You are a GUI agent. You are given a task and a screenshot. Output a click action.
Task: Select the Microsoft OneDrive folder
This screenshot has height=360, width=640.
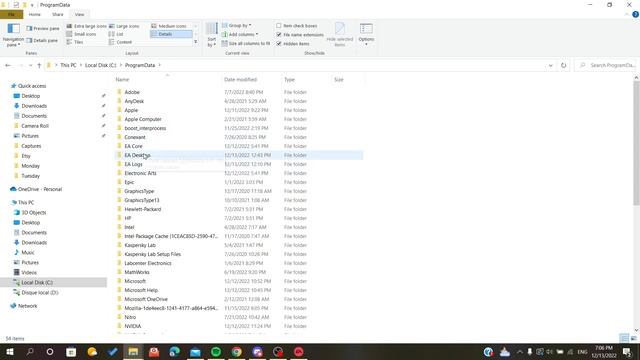point(146,299)
